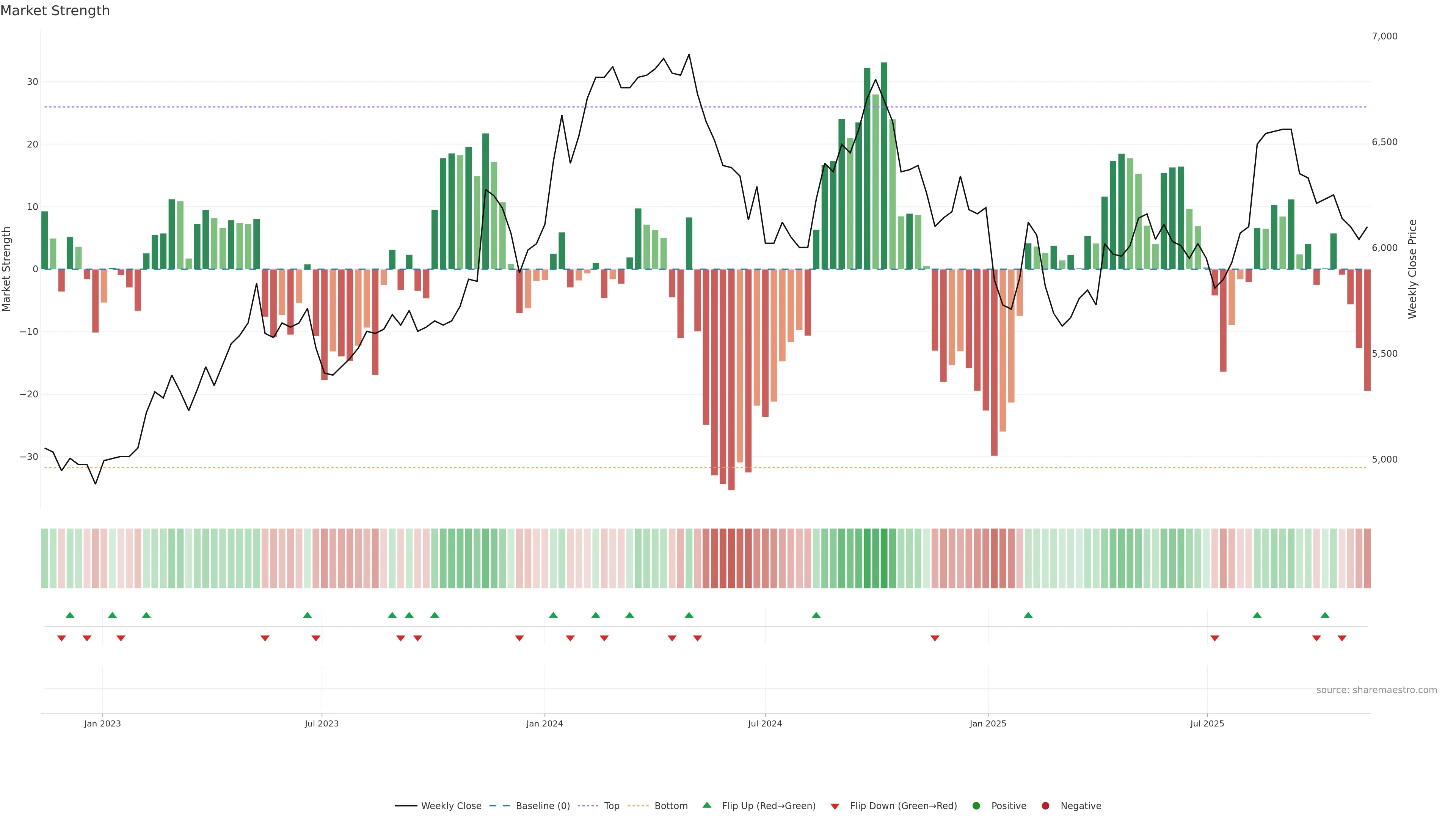This screenshot has width=1456, height=819.
Task: Click the Jan 2023 x-axis label
Action: [x=102, y=723]
